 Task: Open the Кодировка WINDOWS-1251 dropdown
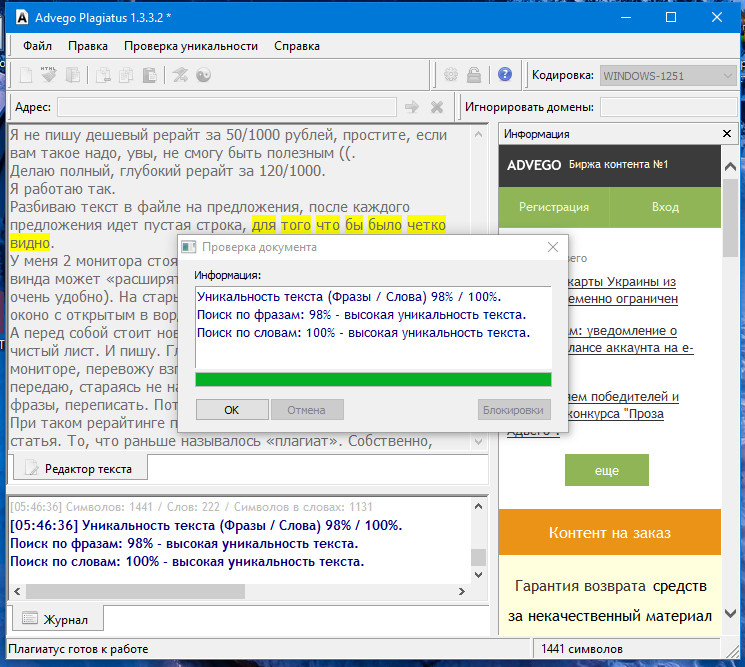point(668,76)
